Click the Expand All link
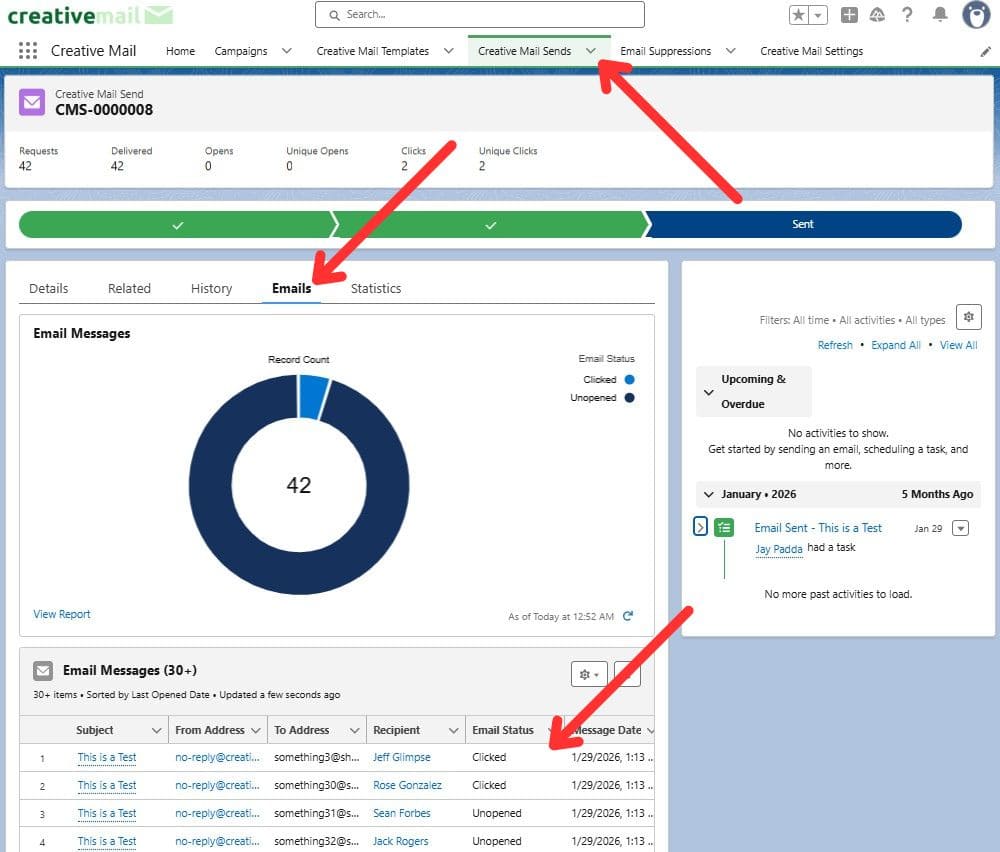The width and height of the screenshot is (1000, 852). pyautogui.click(x=895, y=345)
